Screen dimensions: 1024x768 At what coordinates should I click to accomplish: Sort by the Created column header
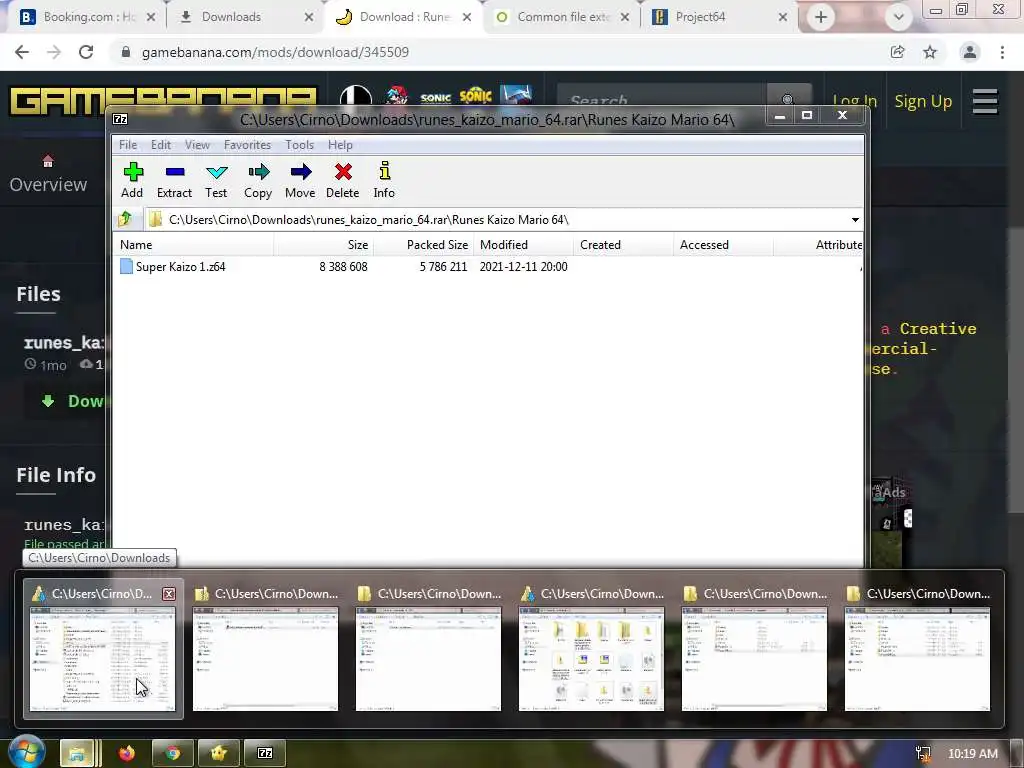pyautogui.click(x=624, y=245)
